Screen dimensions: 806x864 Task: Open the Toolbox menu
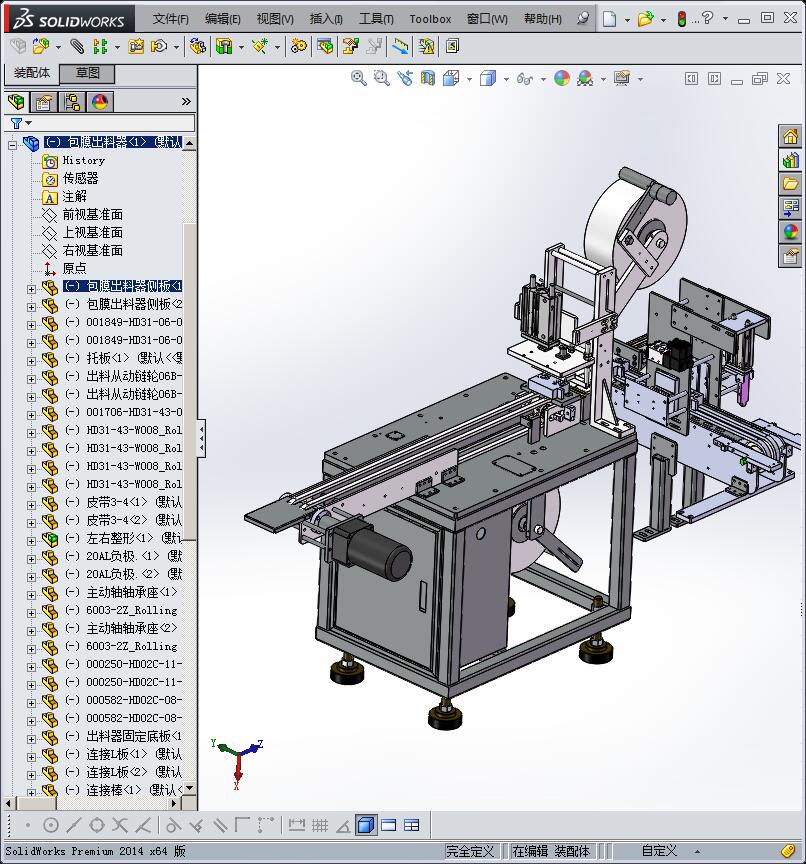pos(430,19)
